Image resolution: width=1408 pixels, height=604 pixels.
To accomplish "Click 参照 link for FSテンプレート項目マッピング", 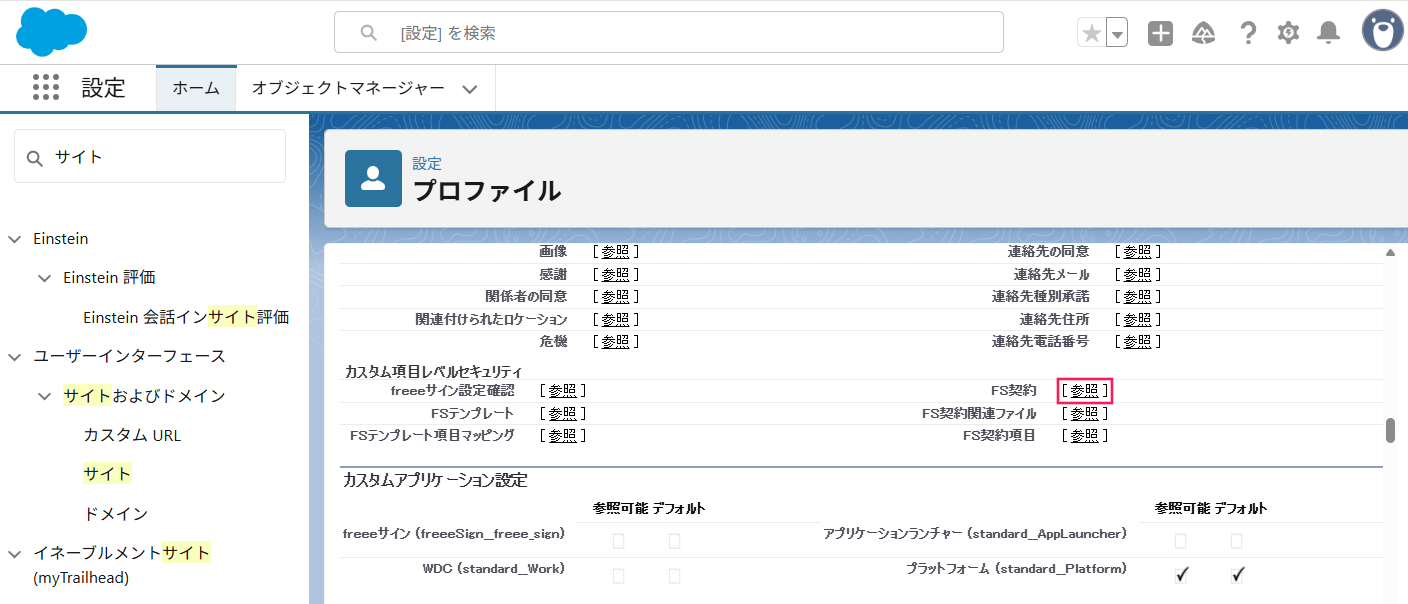I will pyautogui.click(x=562, y=435).
